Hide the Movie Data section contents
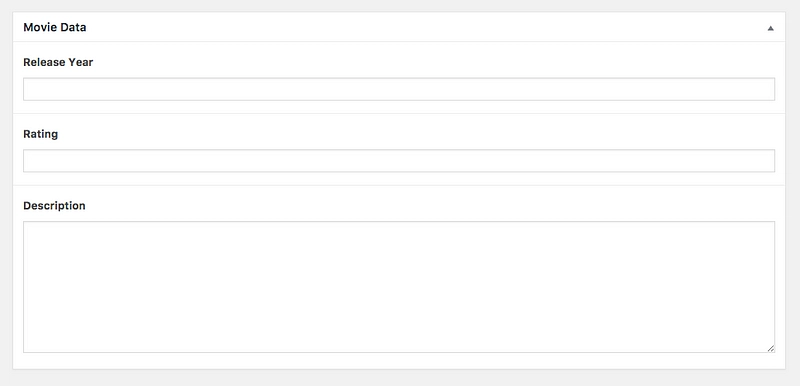This screenshot has width=800, height=386. coord(770,28)
